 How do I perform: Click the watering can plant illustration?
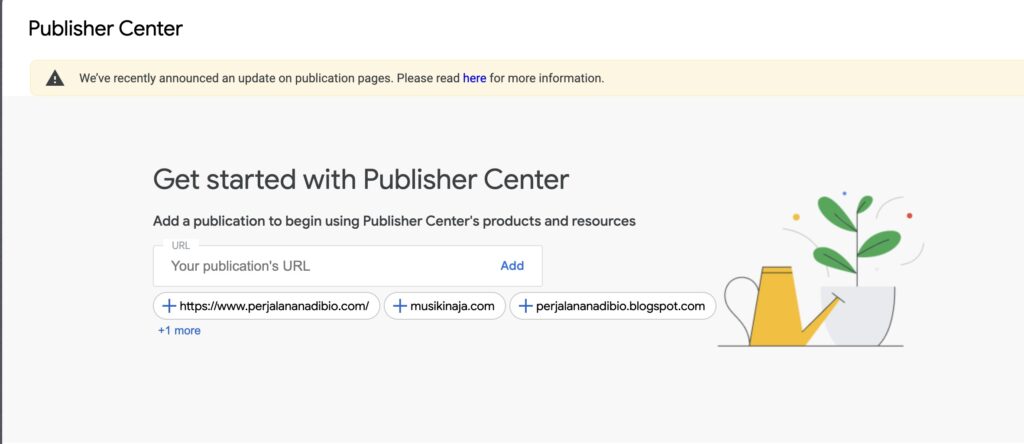tap(821, 270)
